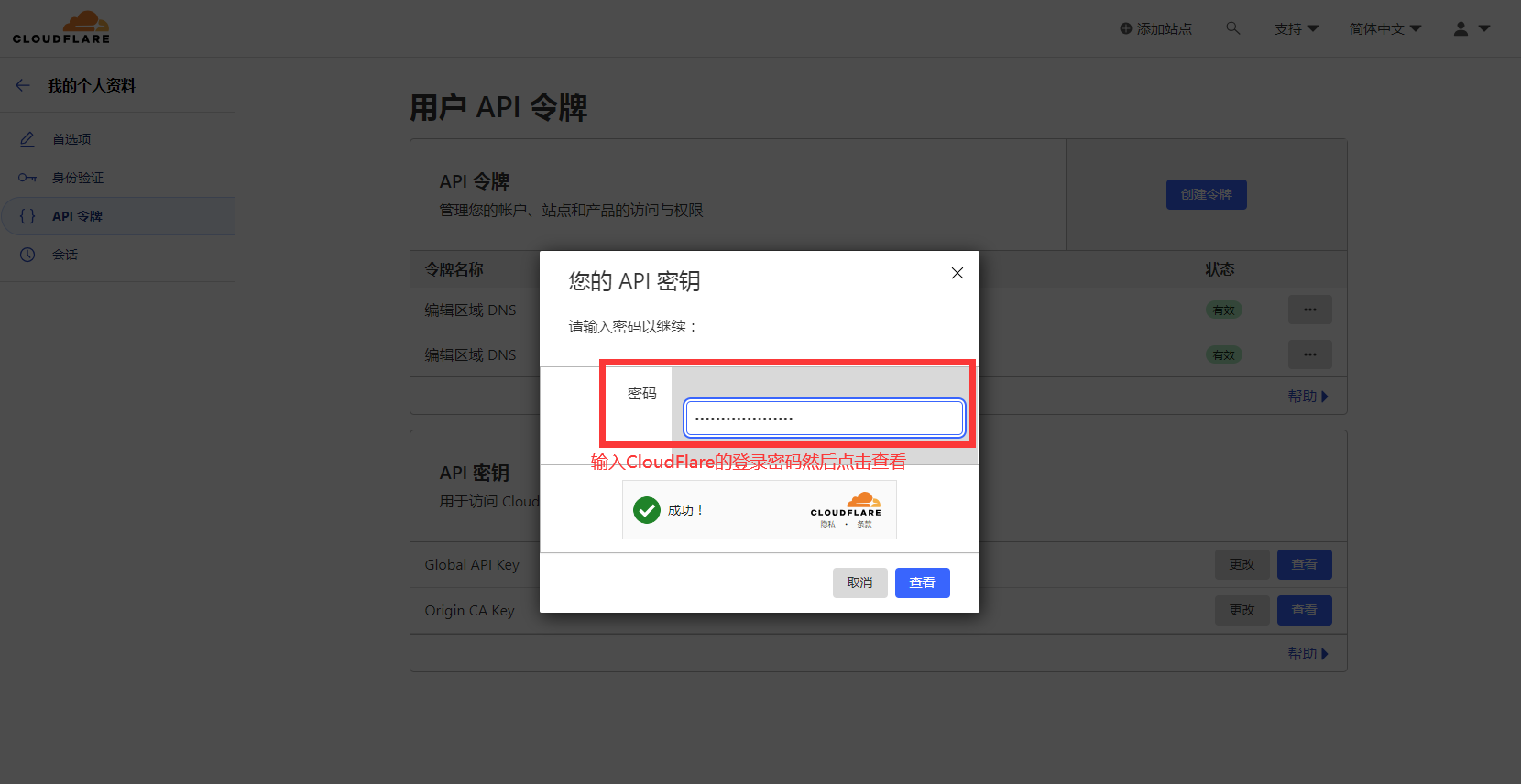The height and width of the screenshot is (784, 1521).
Task: Click the second 编辑区域 DNS token name
Action: pos(470,355)
